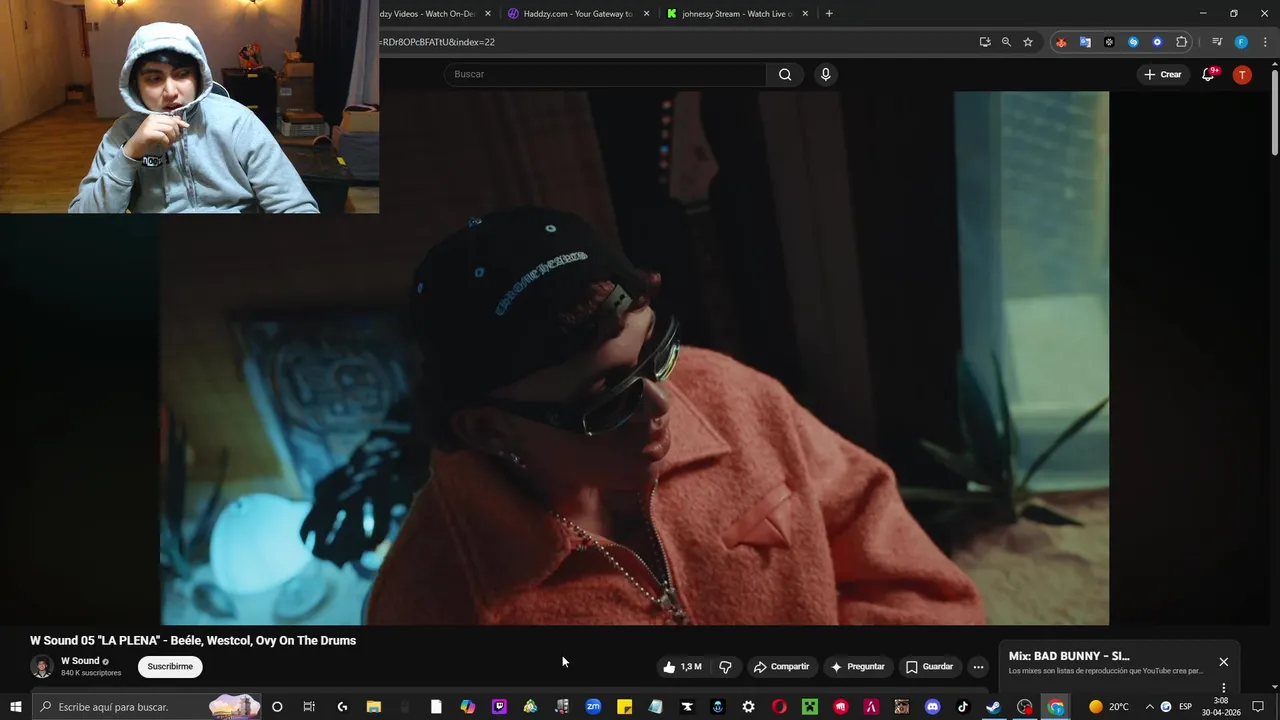Open Chrome profile avatar F
Image resolution: width=1280 pixels, height=720 pixels.
pos(1241,42)
